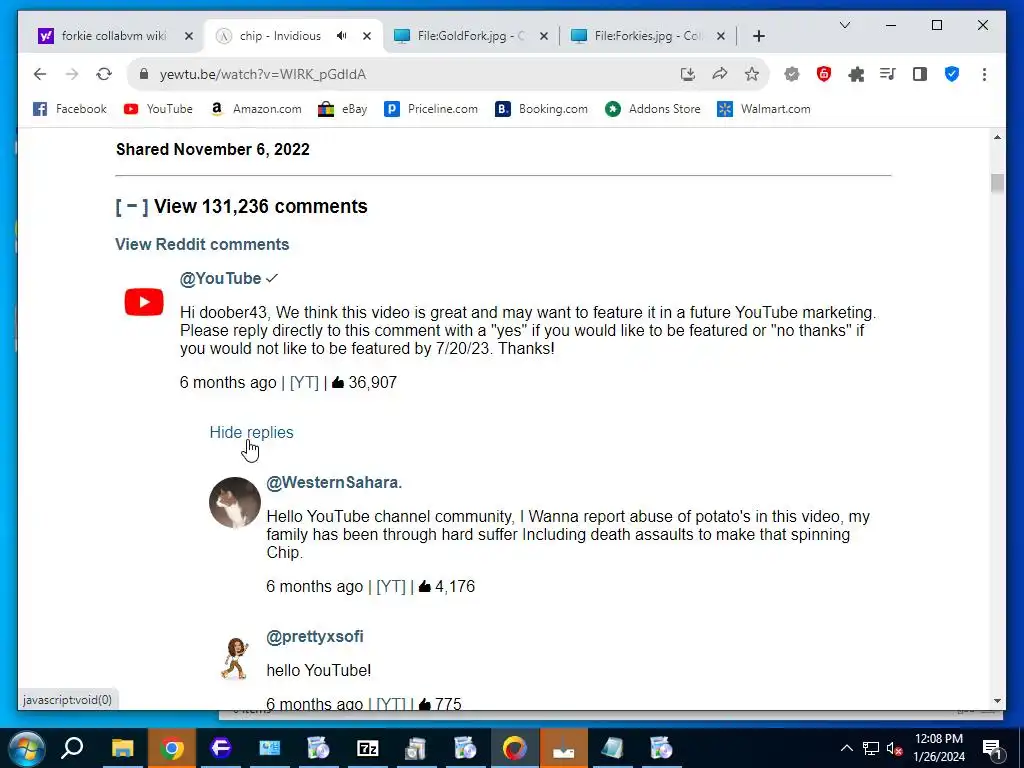Click View Reddit comments link
The image size is (1024, 768).
pyautogui.click(x=202, y=244)
